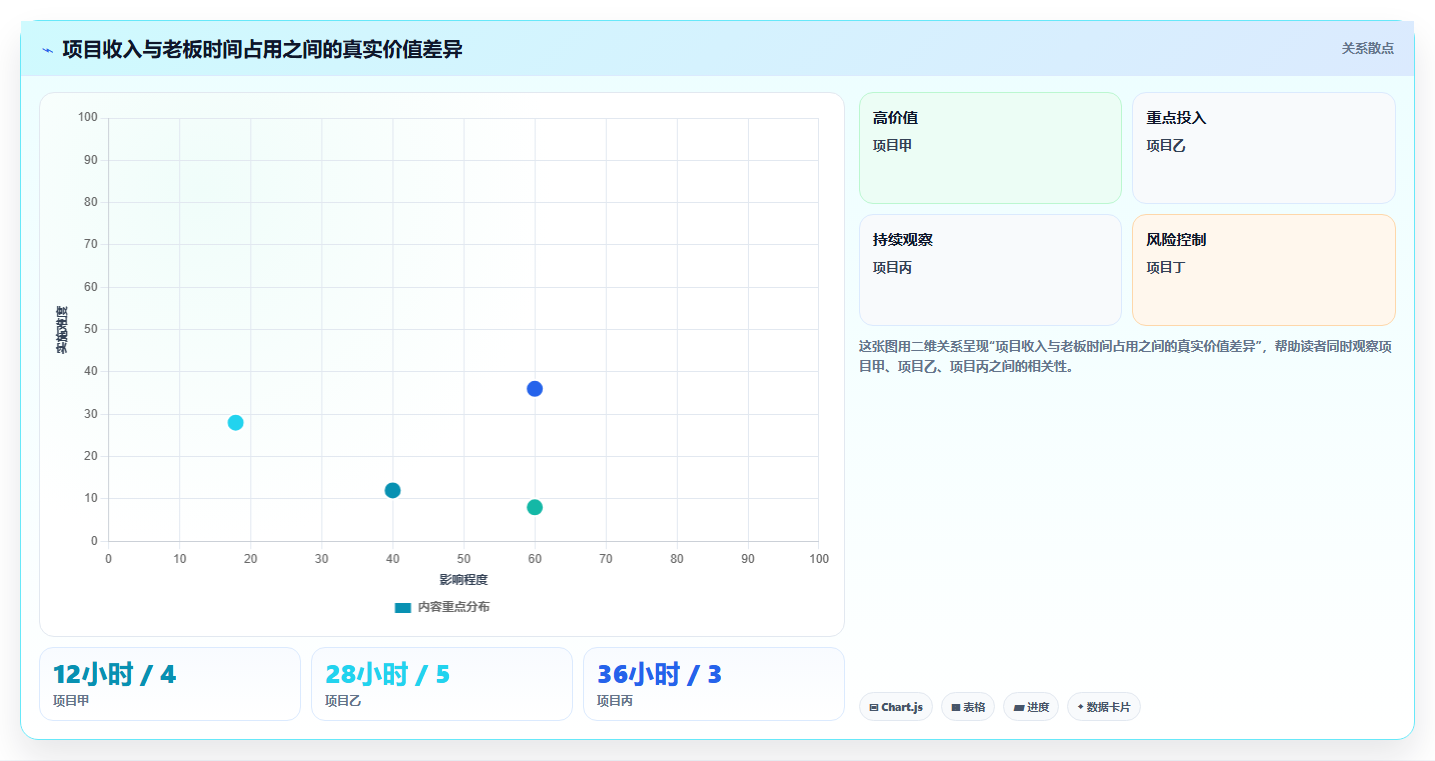This screenshot has height=761, width=1435.
Task: Click the 项目丙 label under 36小时 / 3
Action: tap(615, 701)
